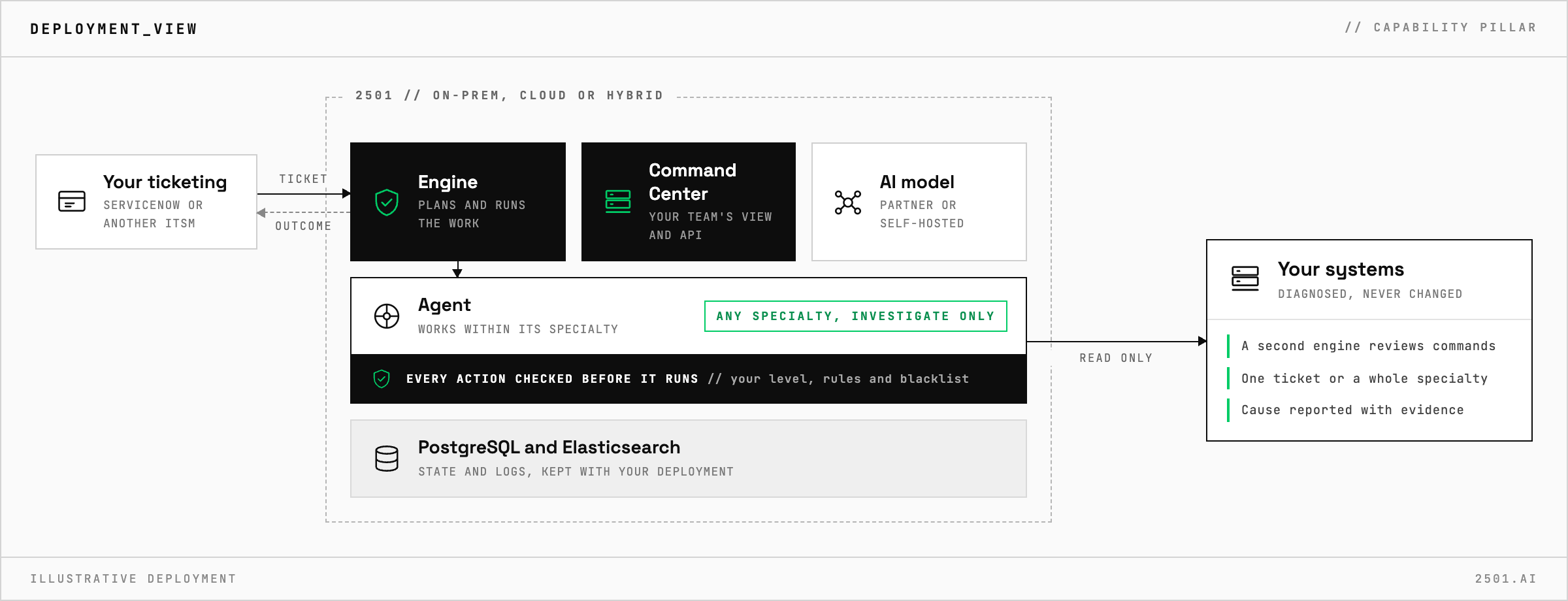Viewport: 1568px width, 601px height.
Task: Click the '// CAPABILITY PILLAR' label
Action: pos(1441,27)
